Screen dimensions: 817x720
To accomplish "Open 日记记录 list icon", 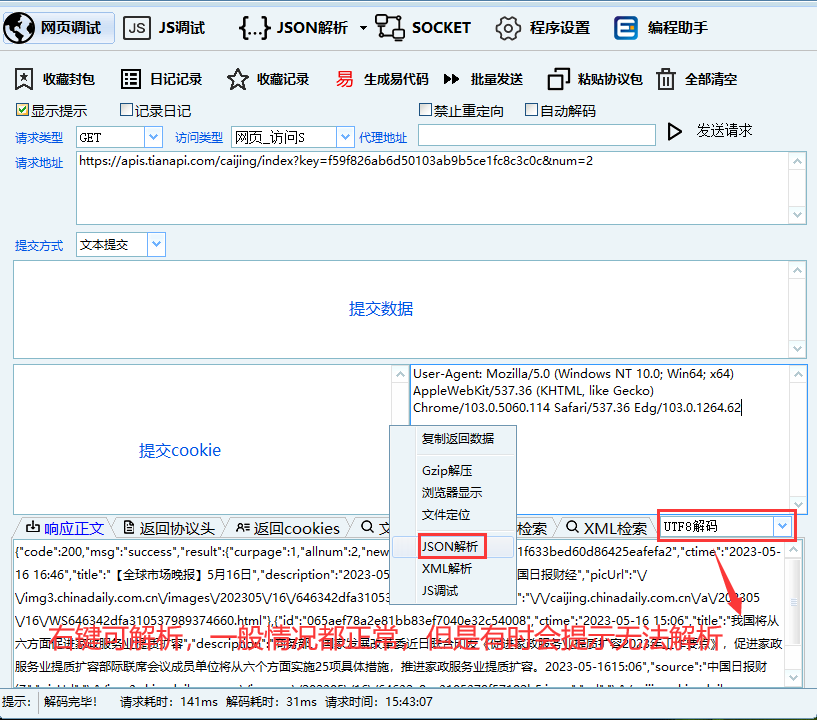I will [x=131, y=79].
